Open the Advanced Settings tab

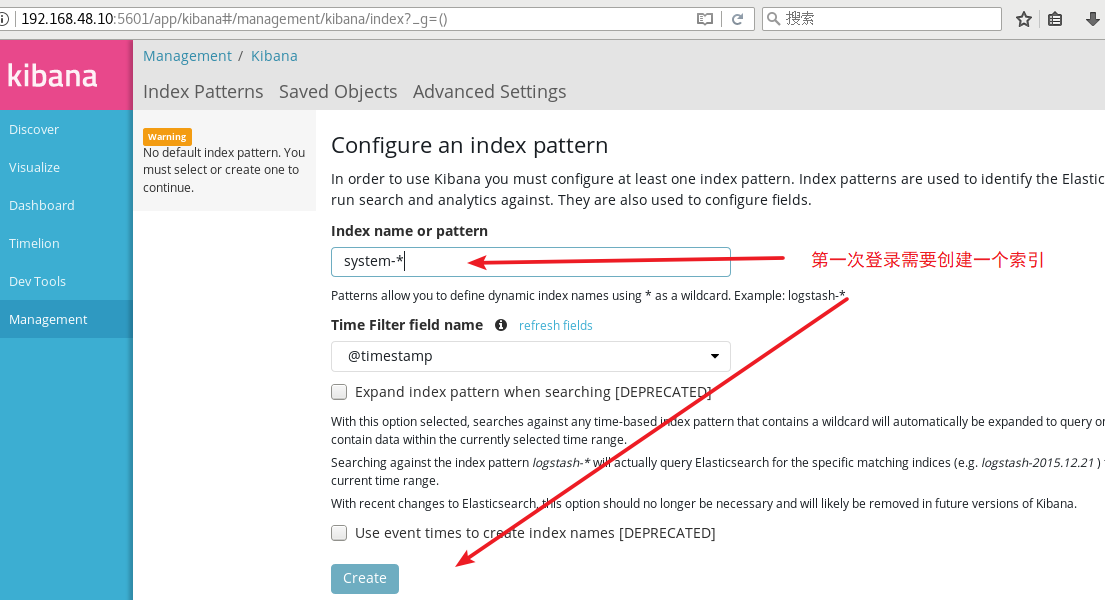coord(490,92)
